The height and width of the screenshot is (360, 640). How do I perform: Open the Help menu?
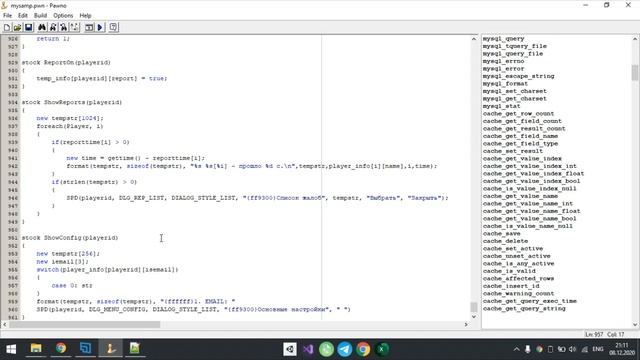(85, 16)
